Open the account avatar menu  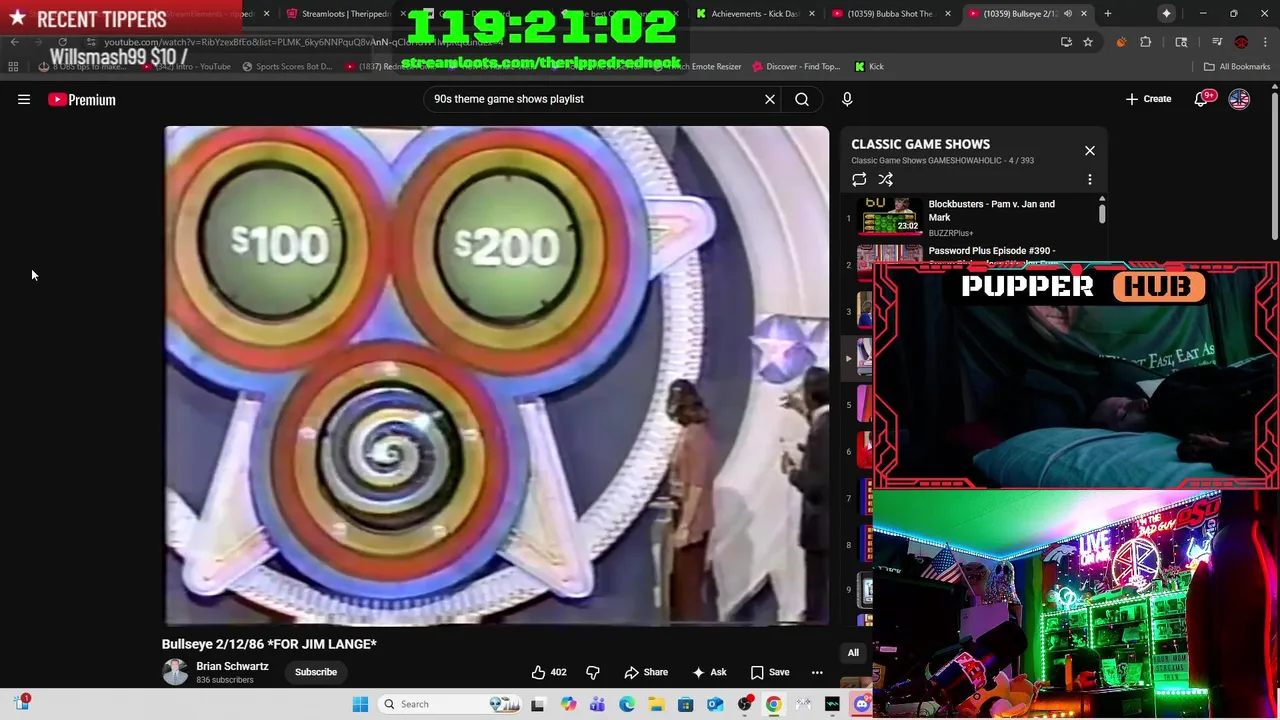point(1239,99)
